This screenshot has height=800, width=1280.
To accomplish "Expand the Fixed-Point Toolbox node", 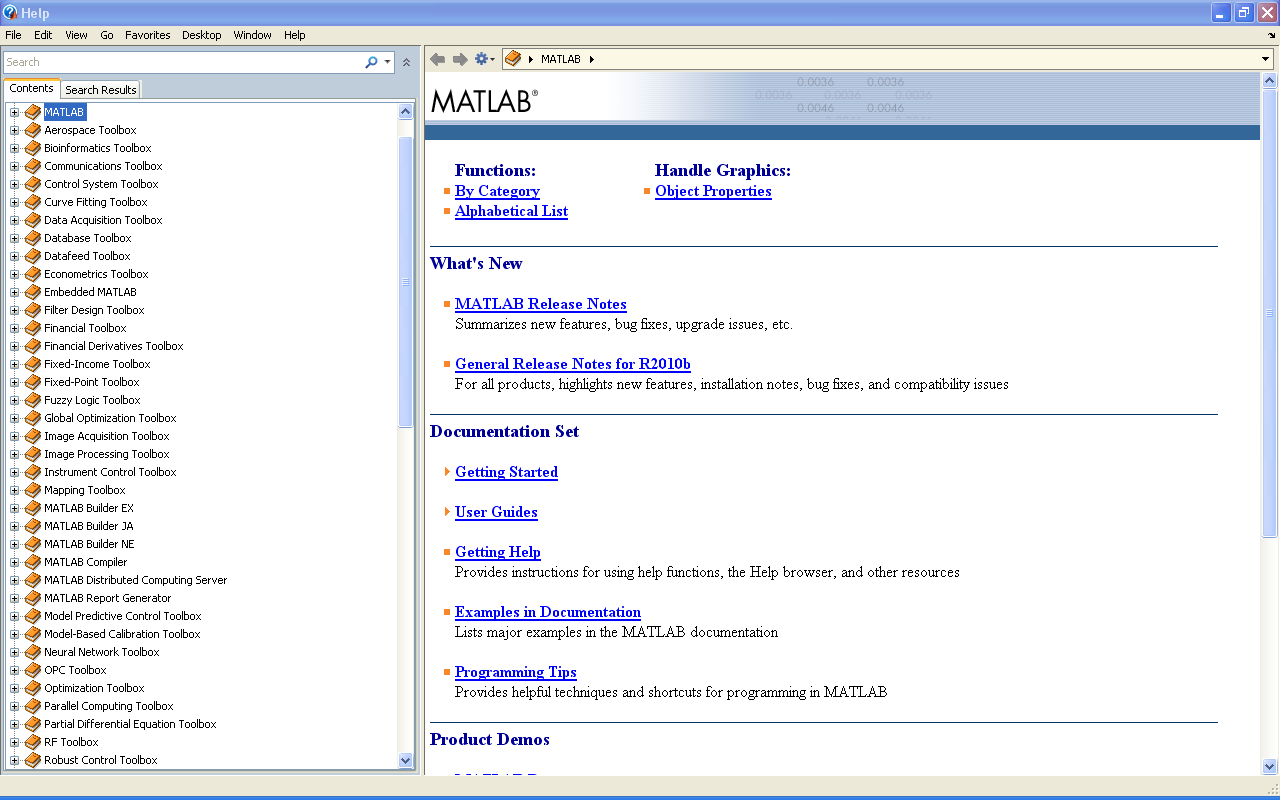I will pos(15,382).
